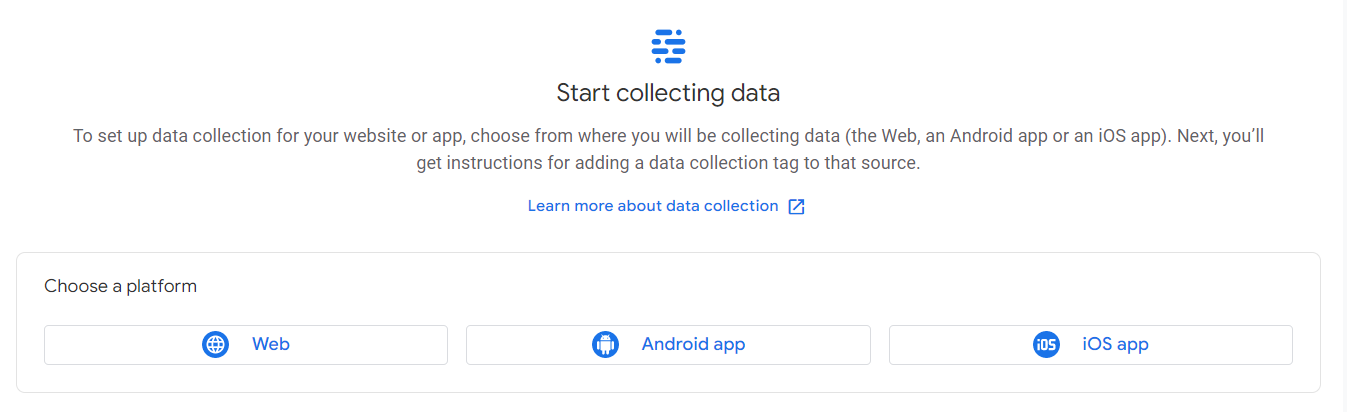Click the "Android app" text label
The height and width of the screenshot is (412, 1347).
(x=693, y=345)
